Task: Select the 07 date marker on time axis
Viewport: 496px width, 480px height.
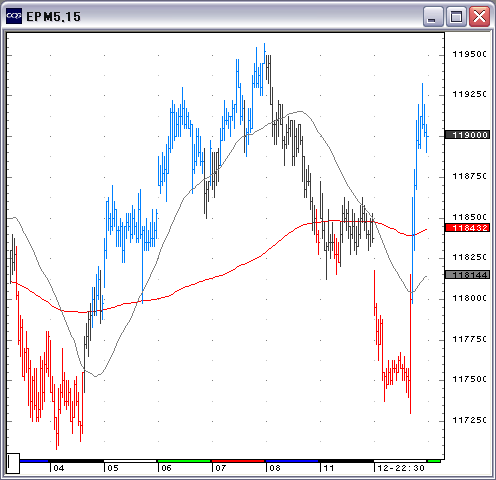Action: [221, 468]
